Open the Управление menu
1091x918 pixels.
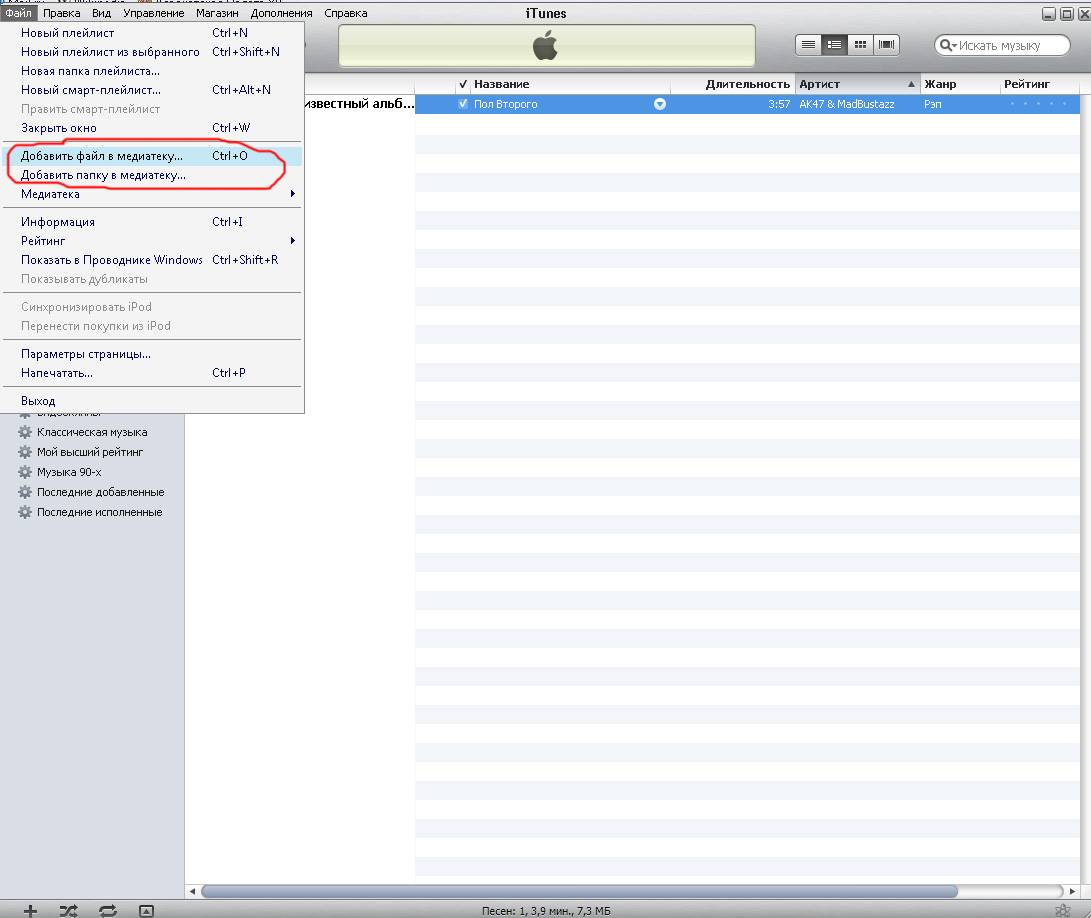coord(154,13)
